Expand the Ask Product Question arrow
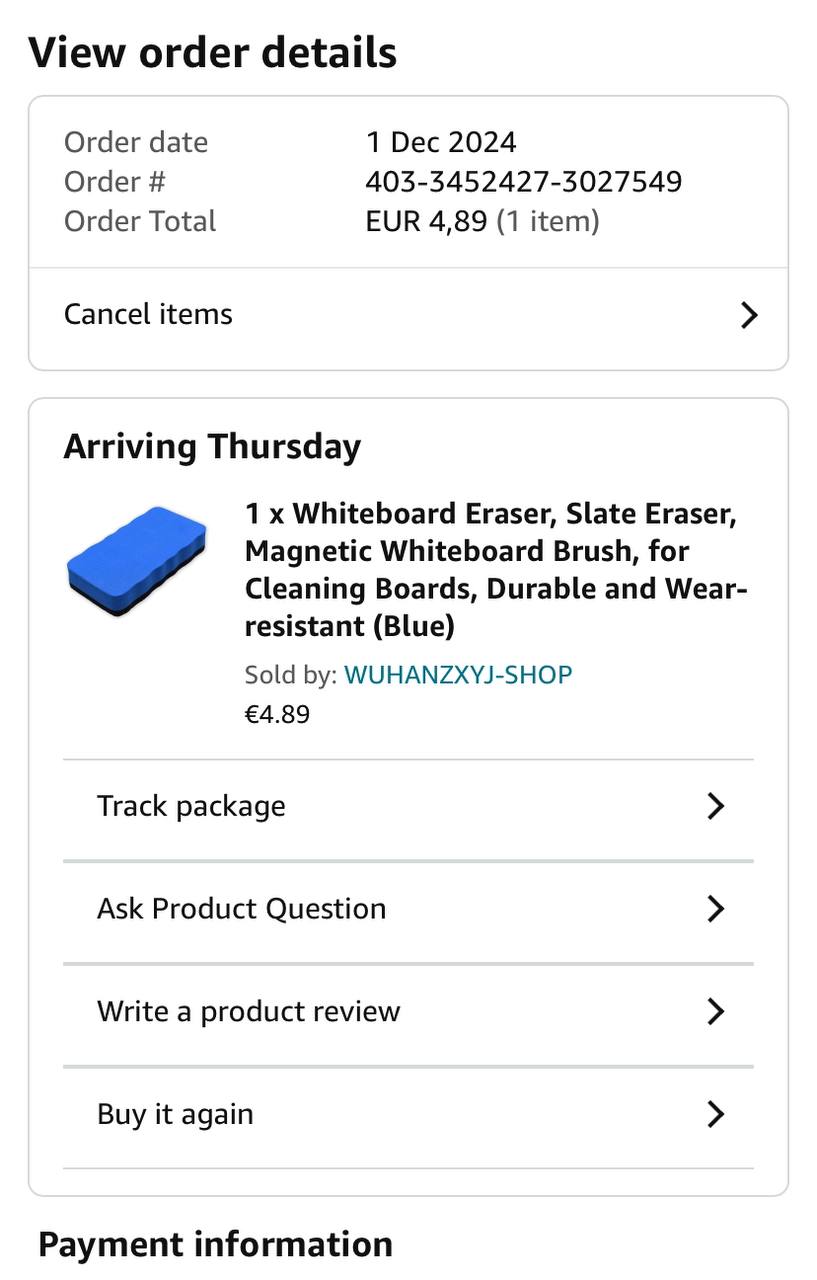 715,908
